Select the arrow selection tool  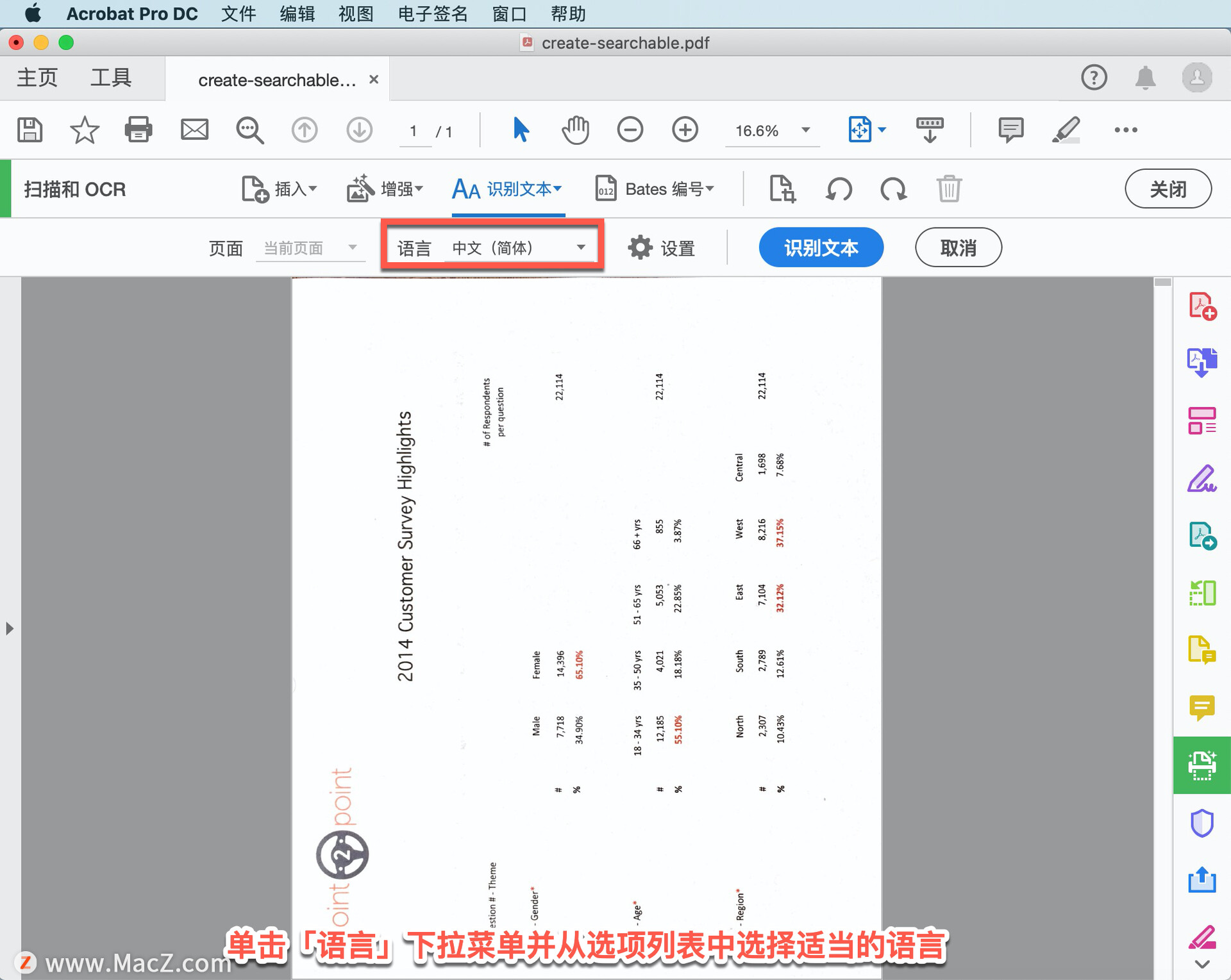[521, 130]
